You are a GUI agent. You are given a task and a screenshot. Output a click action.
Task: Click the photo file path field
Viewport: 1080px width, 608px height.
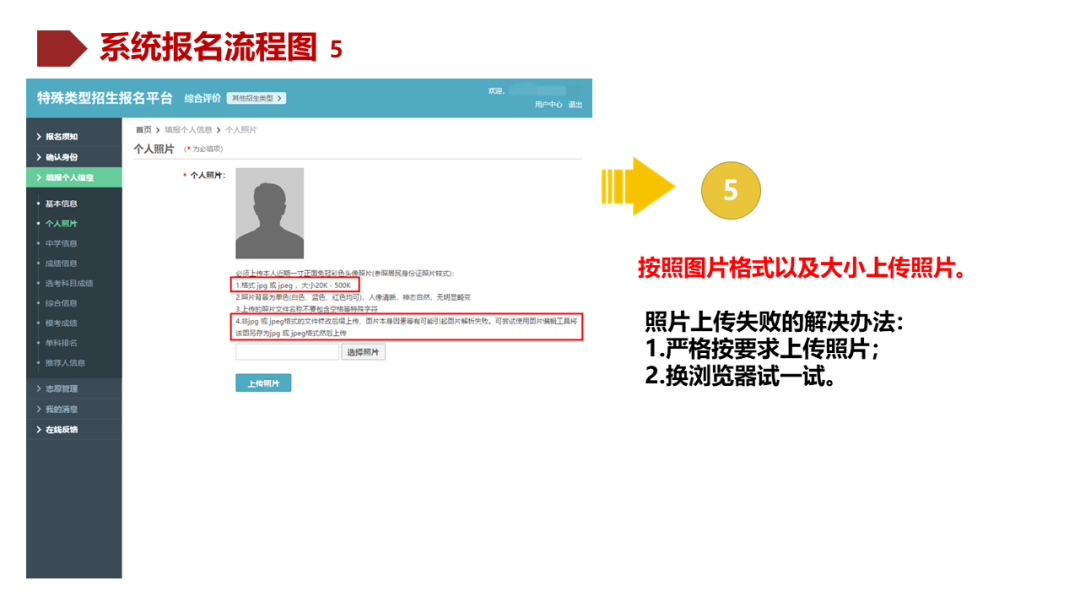(287, 353)
